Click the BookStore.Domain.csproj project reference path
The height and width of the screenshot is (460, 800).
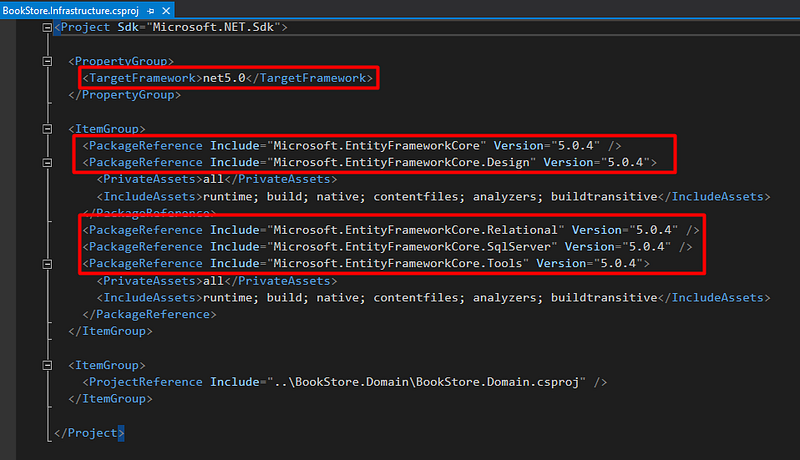(426, 382)
